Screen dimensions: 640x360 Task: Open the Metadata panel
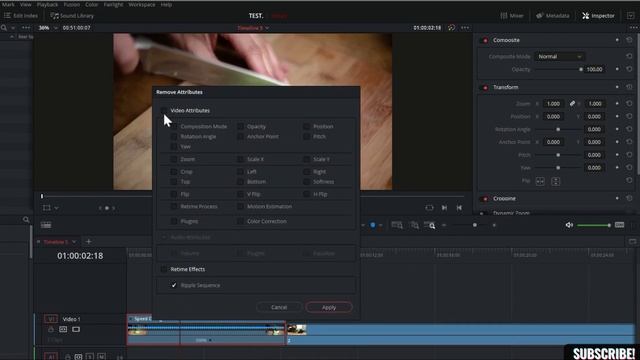(552, 16)
